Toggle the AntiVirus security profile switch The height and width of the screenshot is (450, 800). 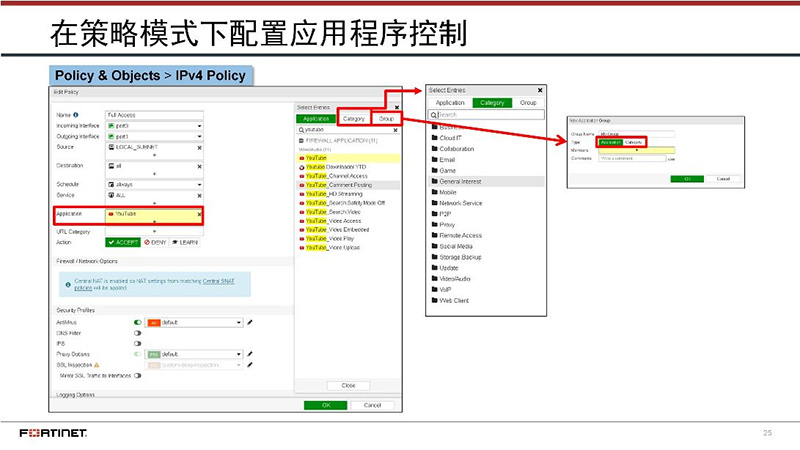pos(137,322)
